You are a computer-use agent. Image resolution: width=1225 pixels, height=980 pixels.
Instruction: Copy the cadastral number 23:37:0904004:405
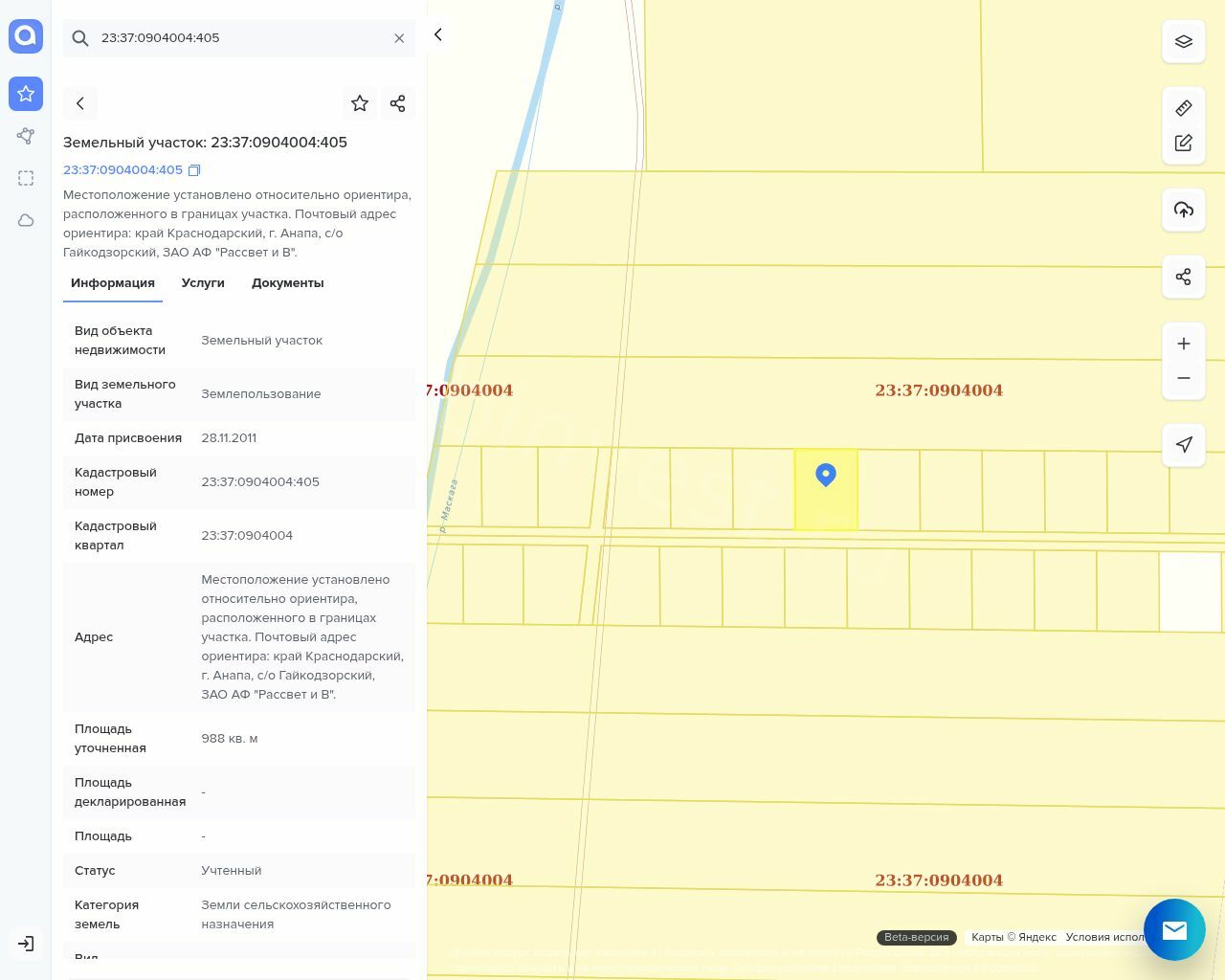click(194, 170)
